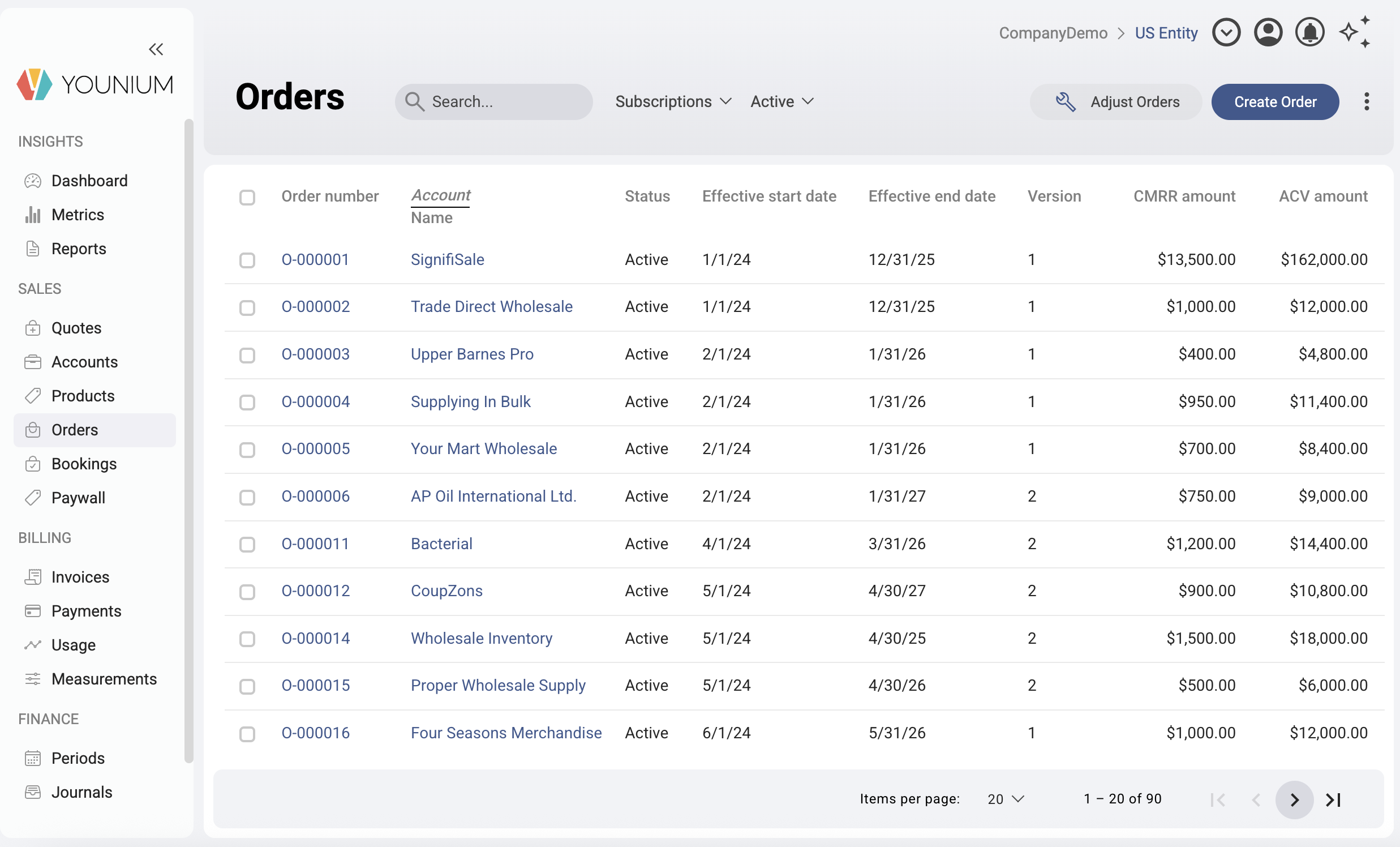The image size is (1400, 847).
Task: Open the SignifiSale account link
Action: (x=447, y=260)
